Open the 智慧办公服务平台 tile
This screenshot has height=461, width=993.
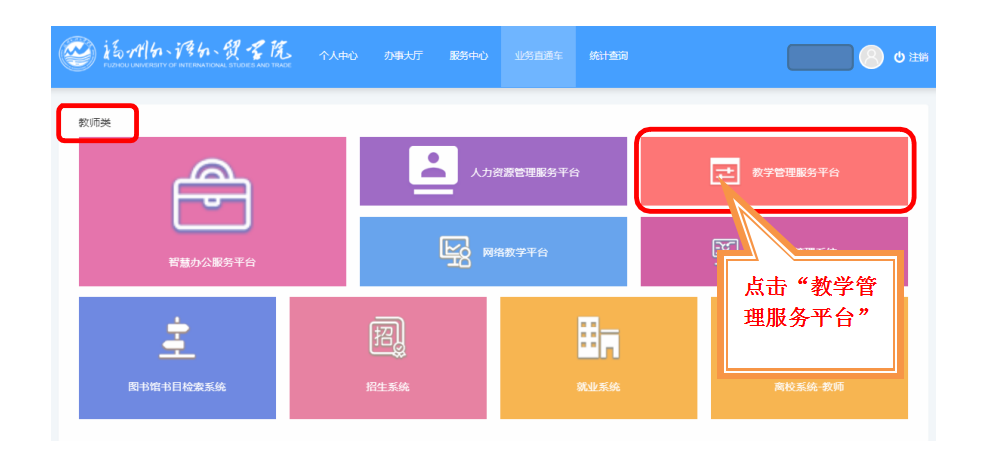pos(212,212)
